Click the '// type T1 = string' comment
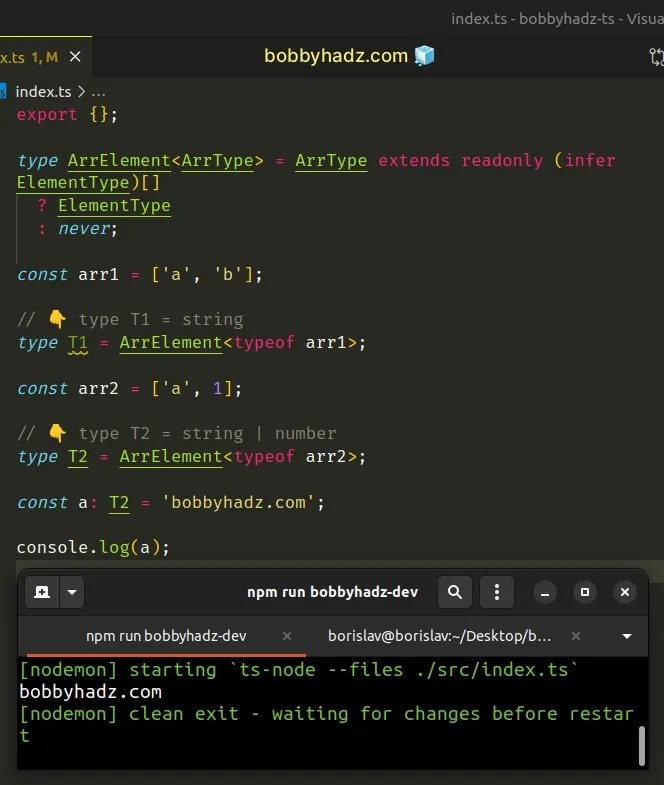Screen dimensions: 664x785 [130, 319]
